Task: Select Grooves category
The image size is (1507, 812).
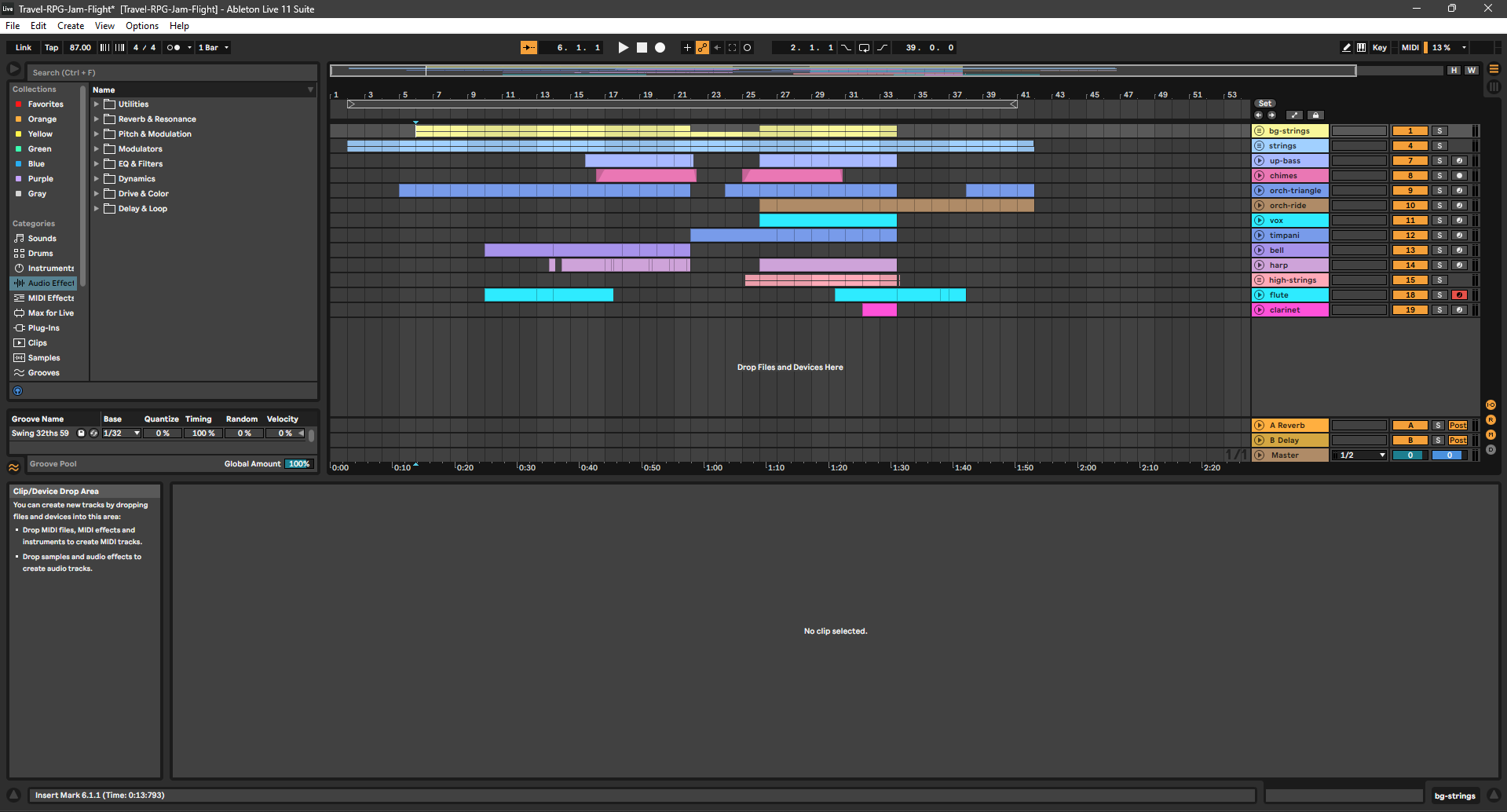Action: pos(44,373)
